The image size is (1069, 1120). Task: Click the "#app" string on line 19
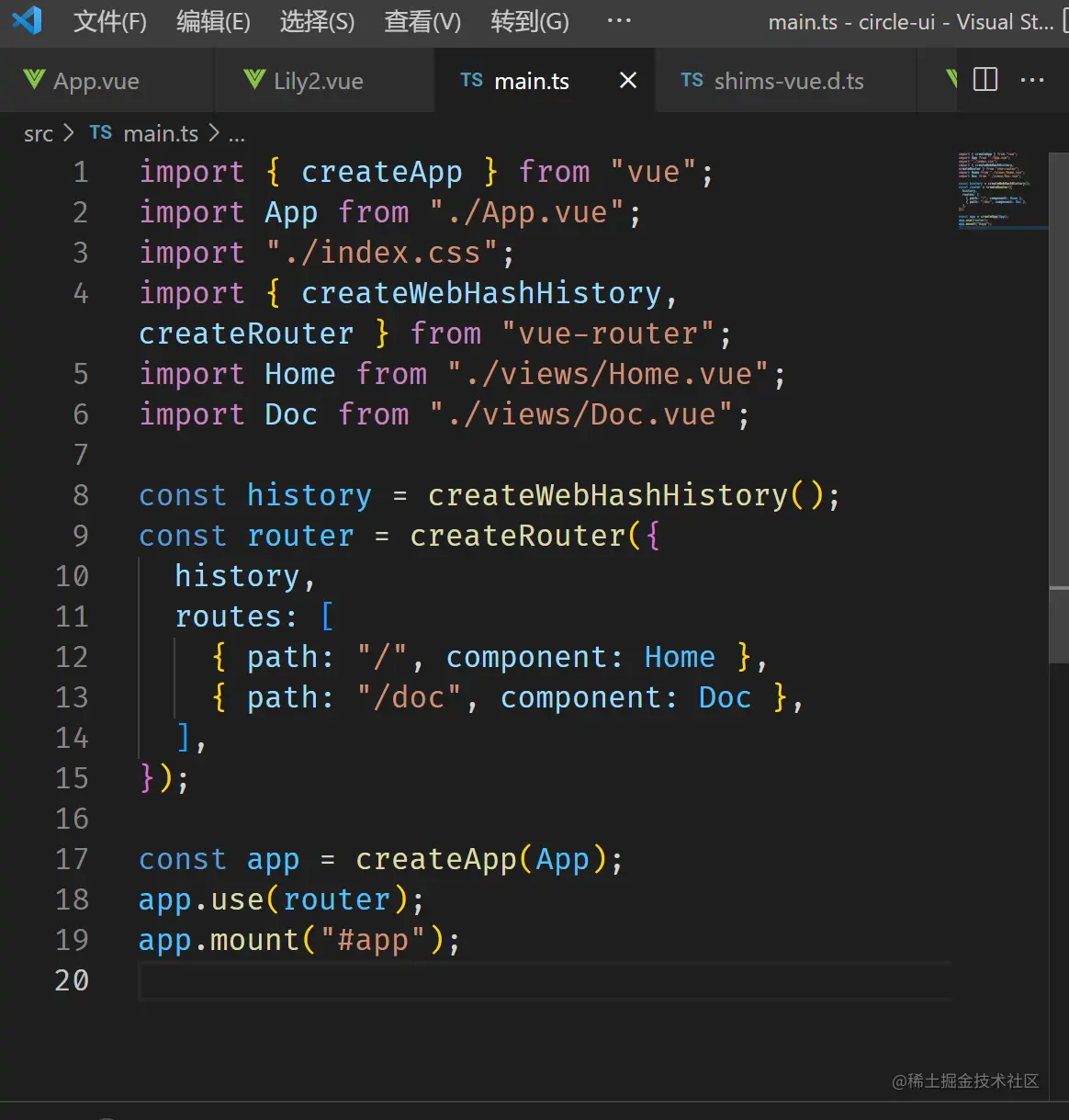pos(373,940)
